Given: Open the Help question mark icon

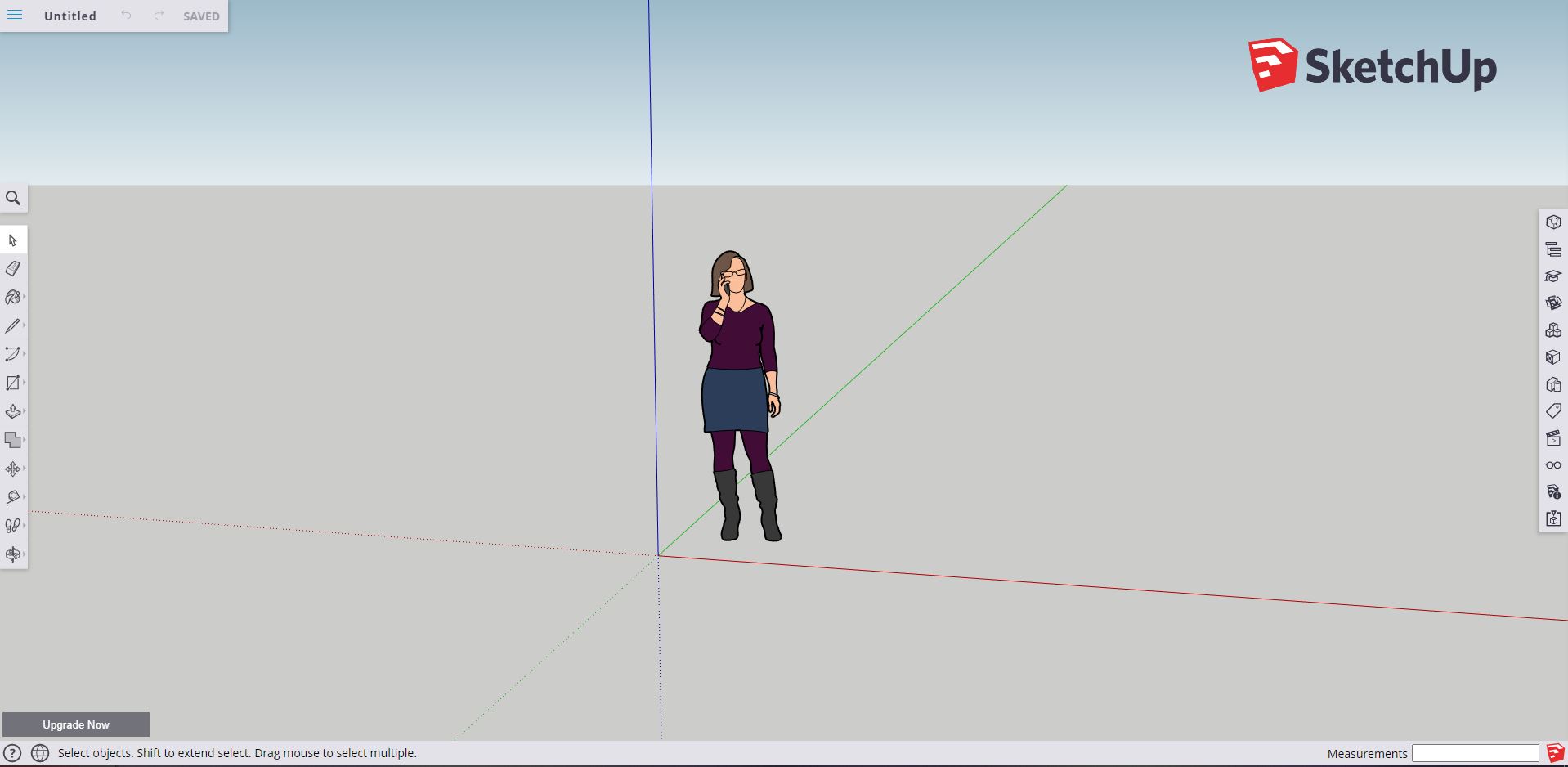Looking at the screenshot, I should pos(12,753).
